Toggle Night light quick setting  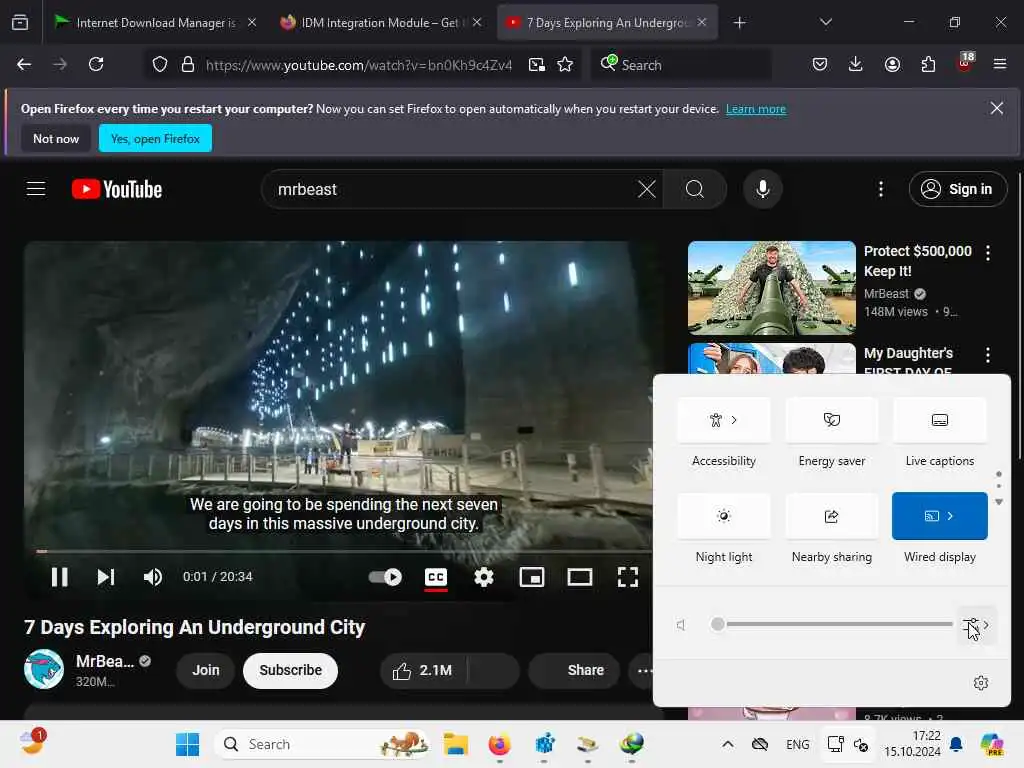724,516
